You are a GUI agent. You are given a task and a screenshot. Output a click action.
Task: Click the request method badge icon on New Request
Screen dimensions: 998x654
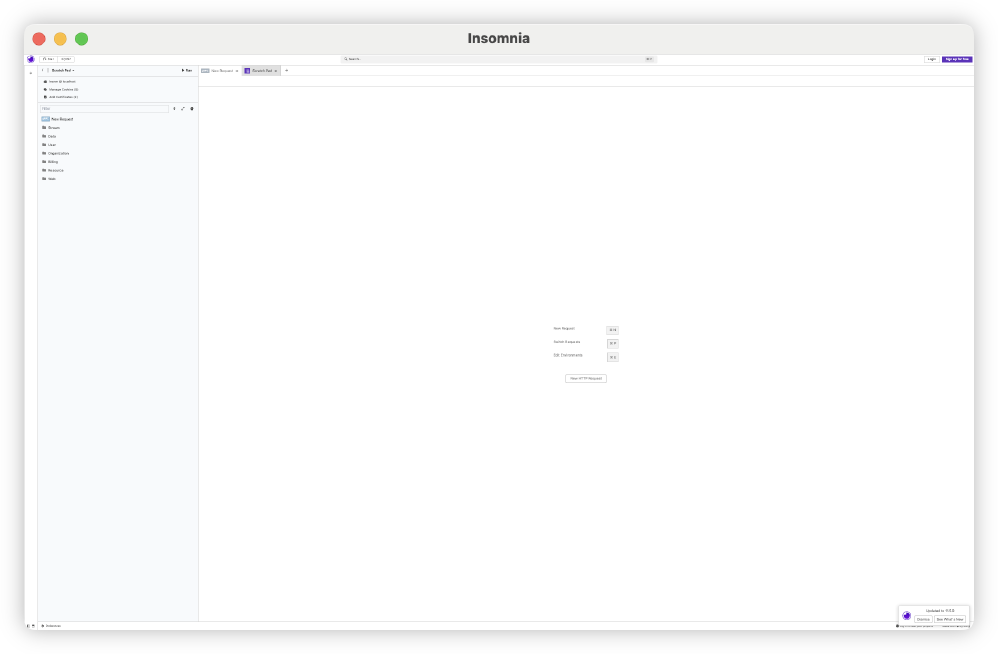pos(45,119)
